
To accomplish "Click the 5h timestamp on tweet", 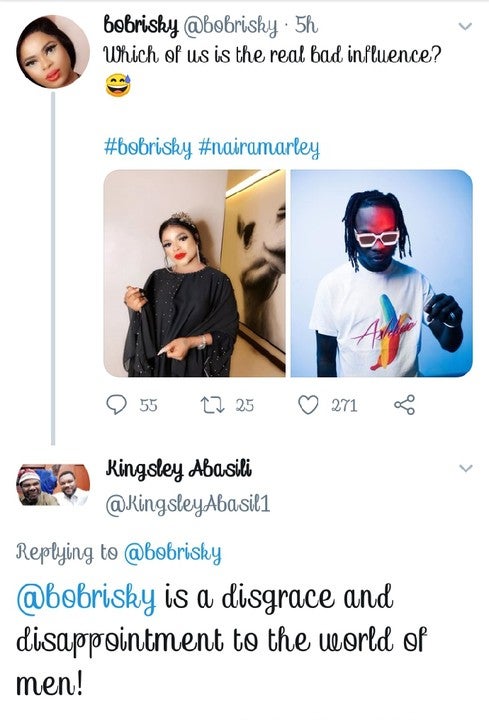I will pyautogui.click(x=306, y=26).
